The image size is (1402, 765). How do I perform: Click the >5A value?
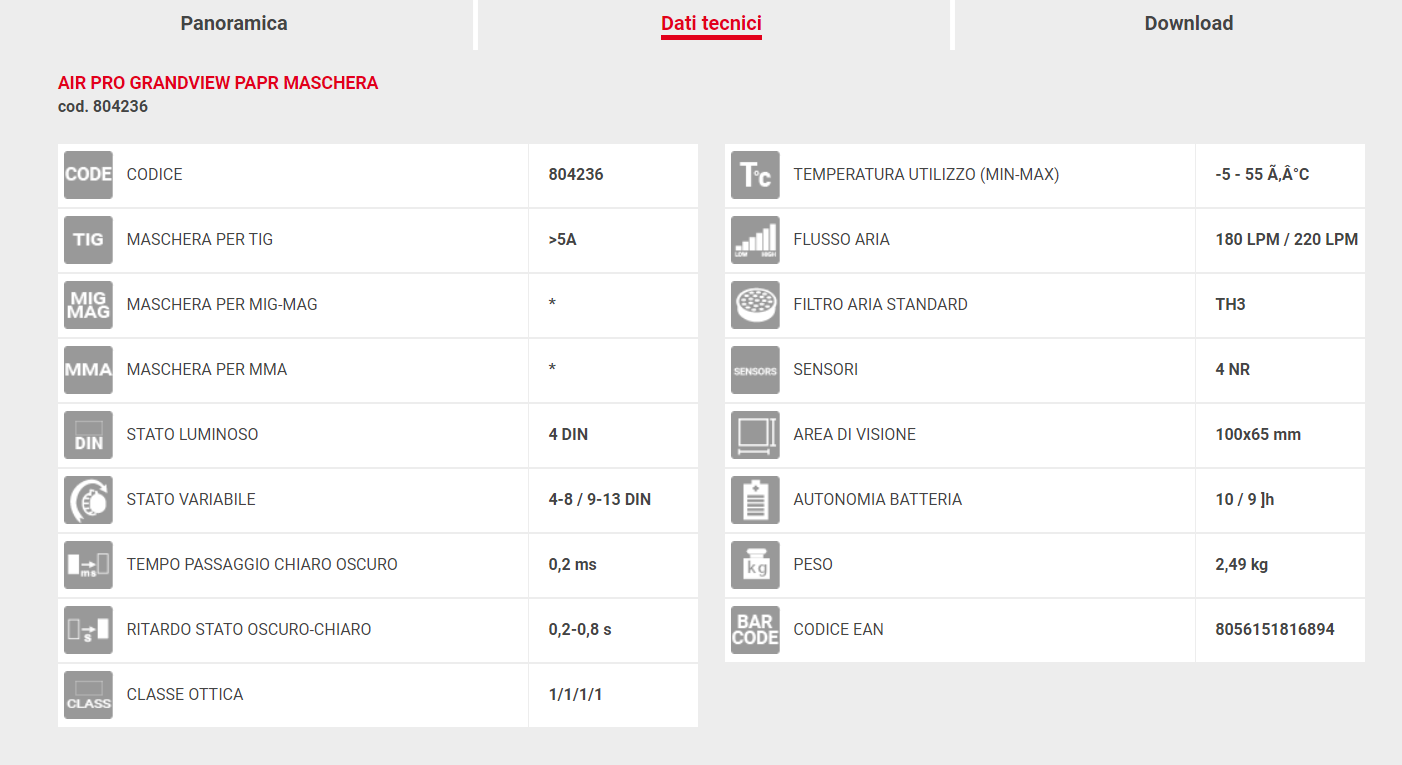[563, 240]
